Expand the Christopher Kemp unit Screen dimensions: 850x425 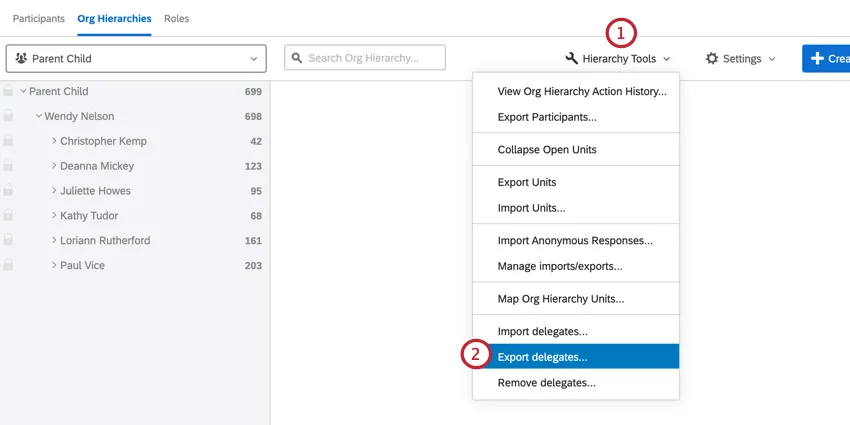click(54, 141)
